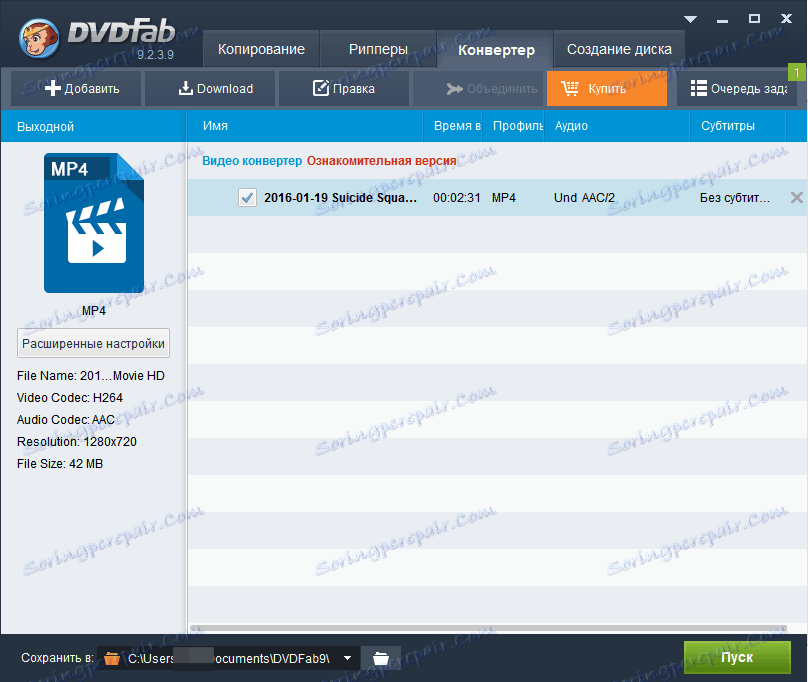The width and height of the screenshot is (808, 682).
Task: Click the Аудио column header
Action: tap(617, 126)
